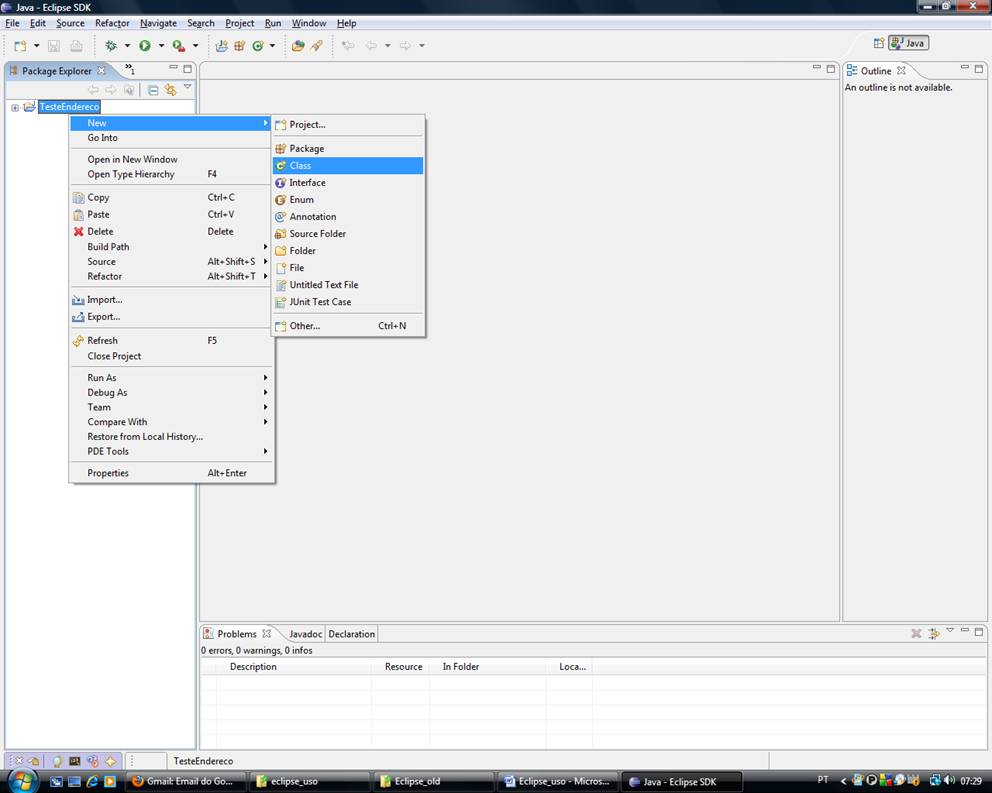The height and width of the screenshot is (793, 992).
Task: Minimize the Outline view panel
Action: [964, 67]
